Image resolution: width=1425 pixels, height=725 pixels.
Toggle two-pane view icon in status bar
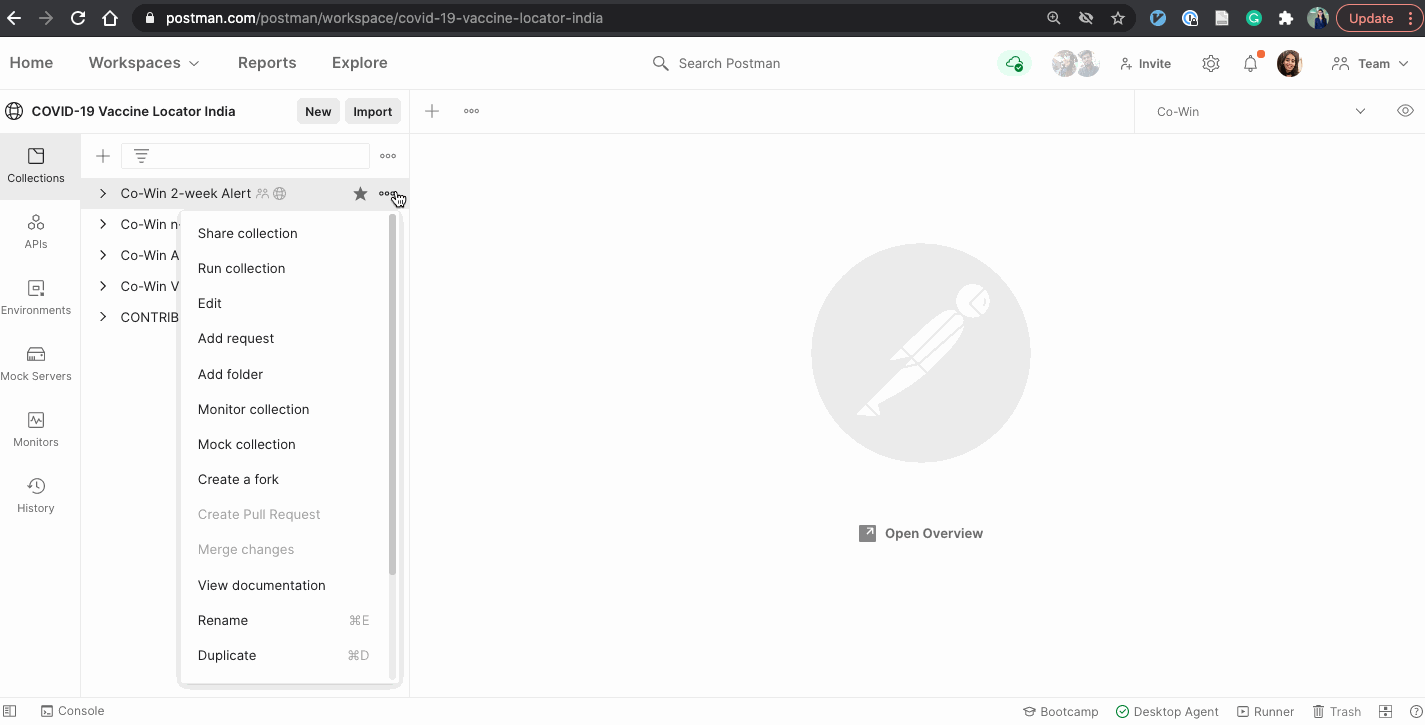coord(1385,711)
